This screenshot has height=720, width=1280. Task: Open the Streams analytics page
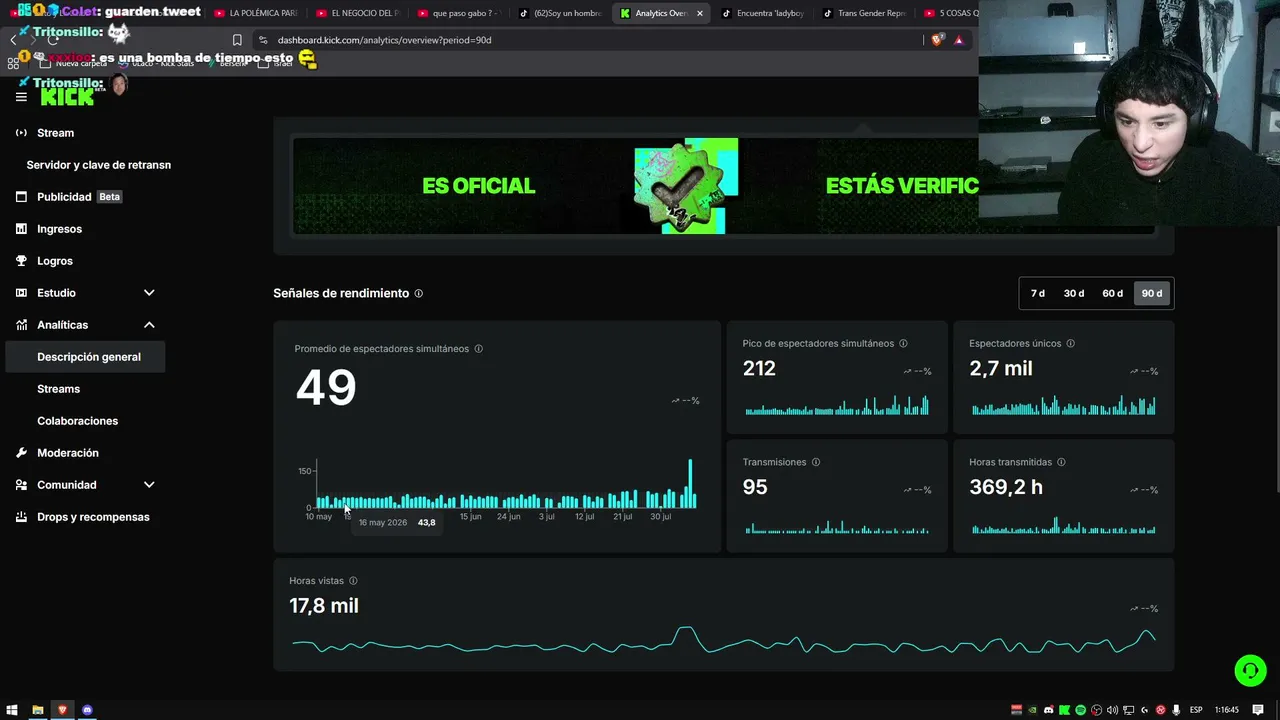tap(58, 389)
